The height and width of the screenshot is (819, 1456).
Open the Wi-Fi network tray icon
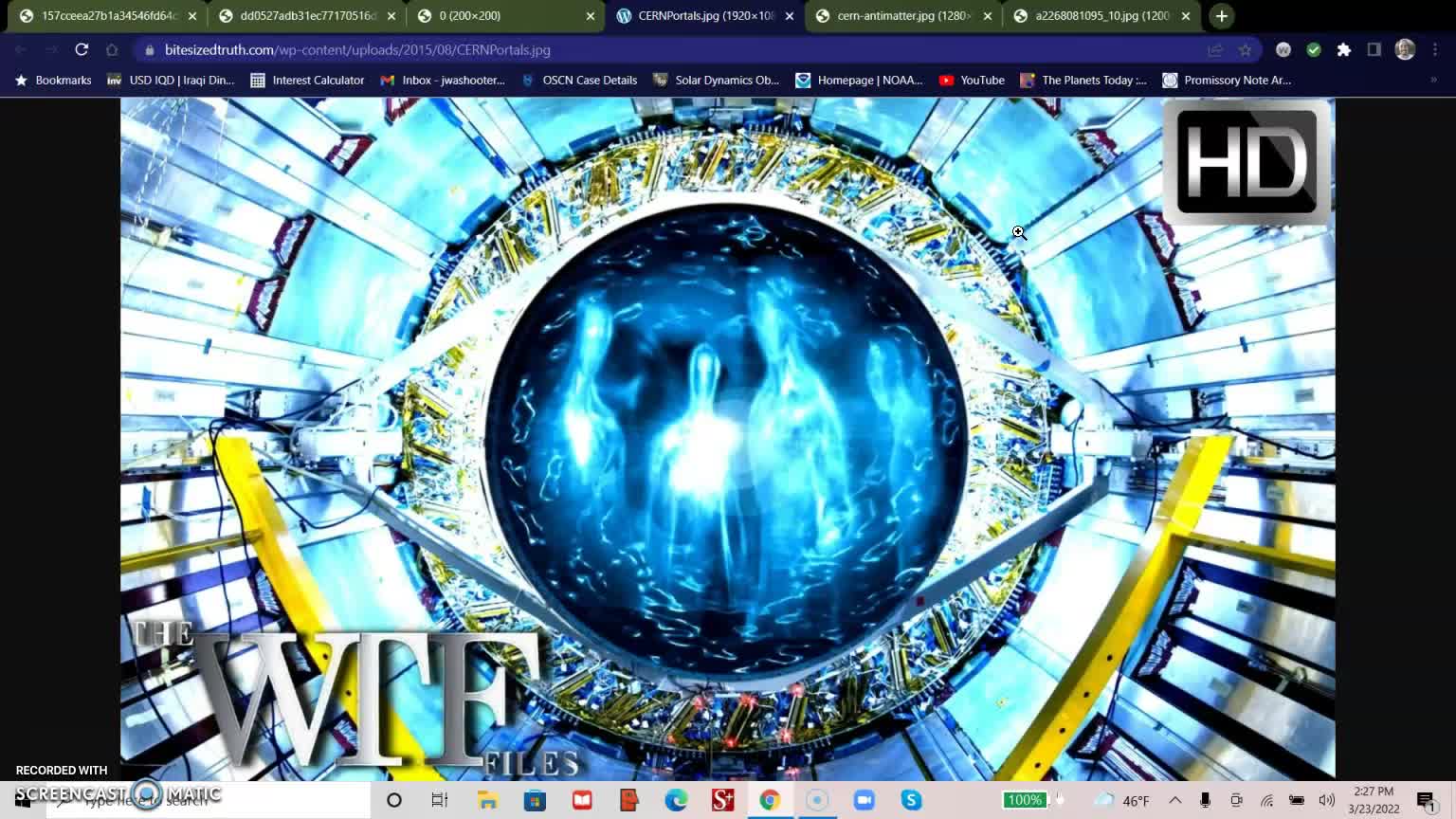[1266, 800]
